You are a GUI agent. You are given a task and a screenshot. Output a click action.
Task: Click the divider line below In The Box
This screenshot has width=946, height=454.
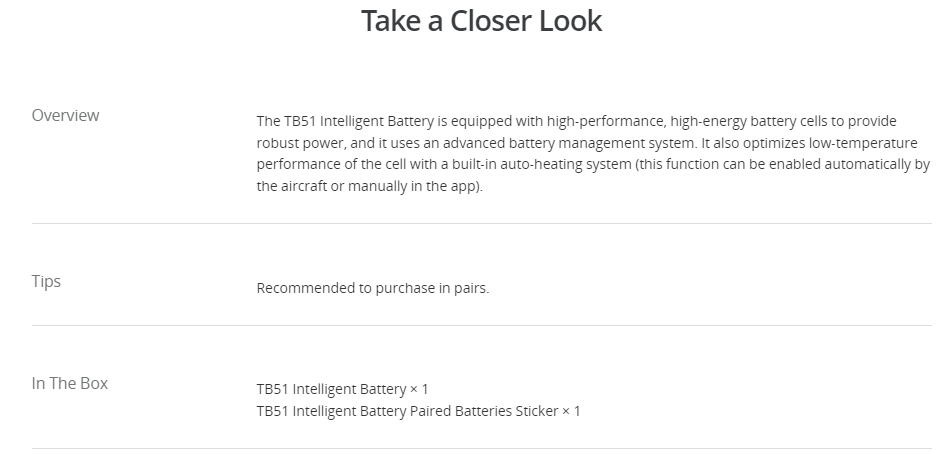tap(481, 449)
